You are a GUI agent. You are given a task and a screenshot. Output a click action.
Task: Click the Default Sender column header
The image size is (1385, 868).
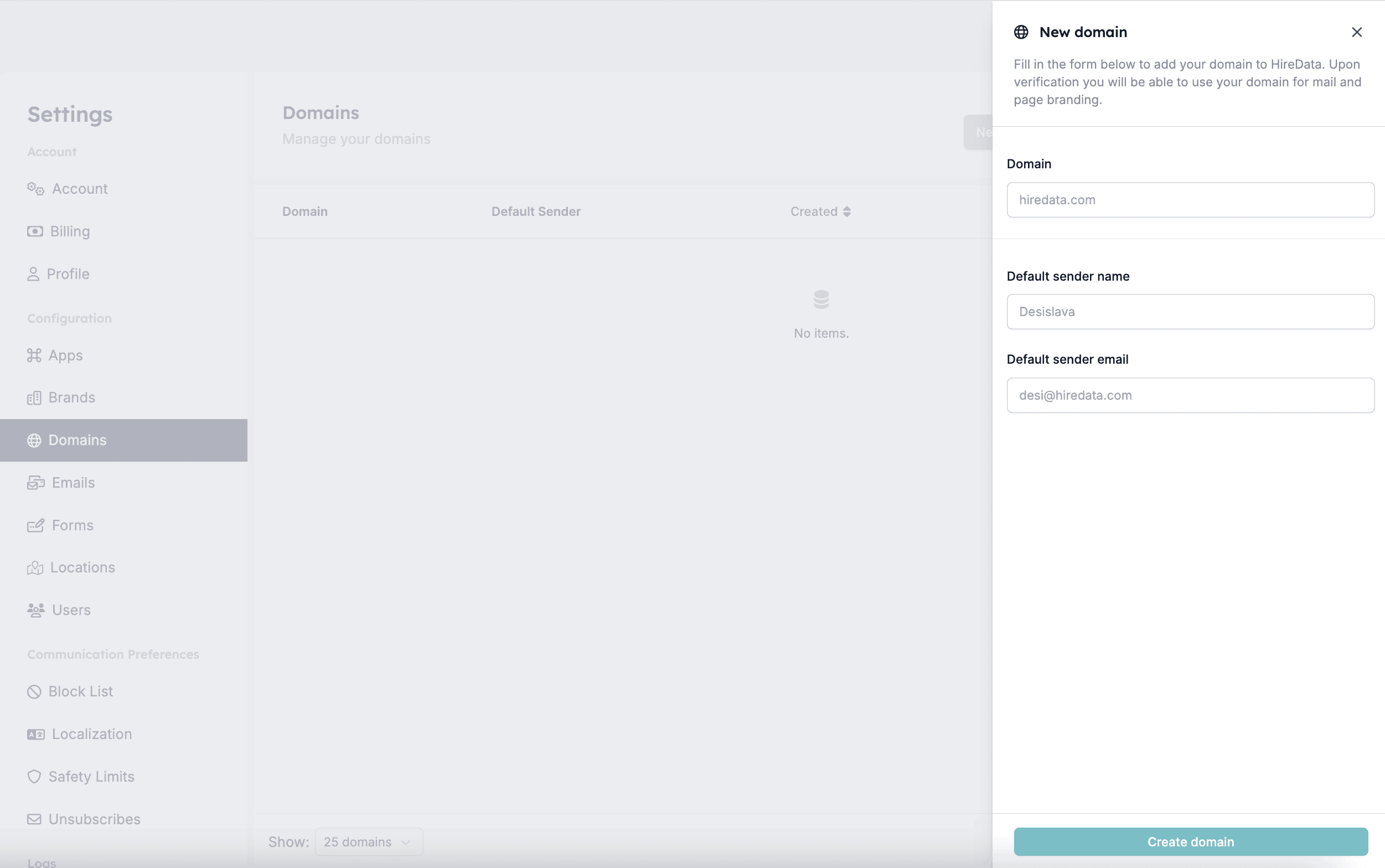[x=536, y=212]
